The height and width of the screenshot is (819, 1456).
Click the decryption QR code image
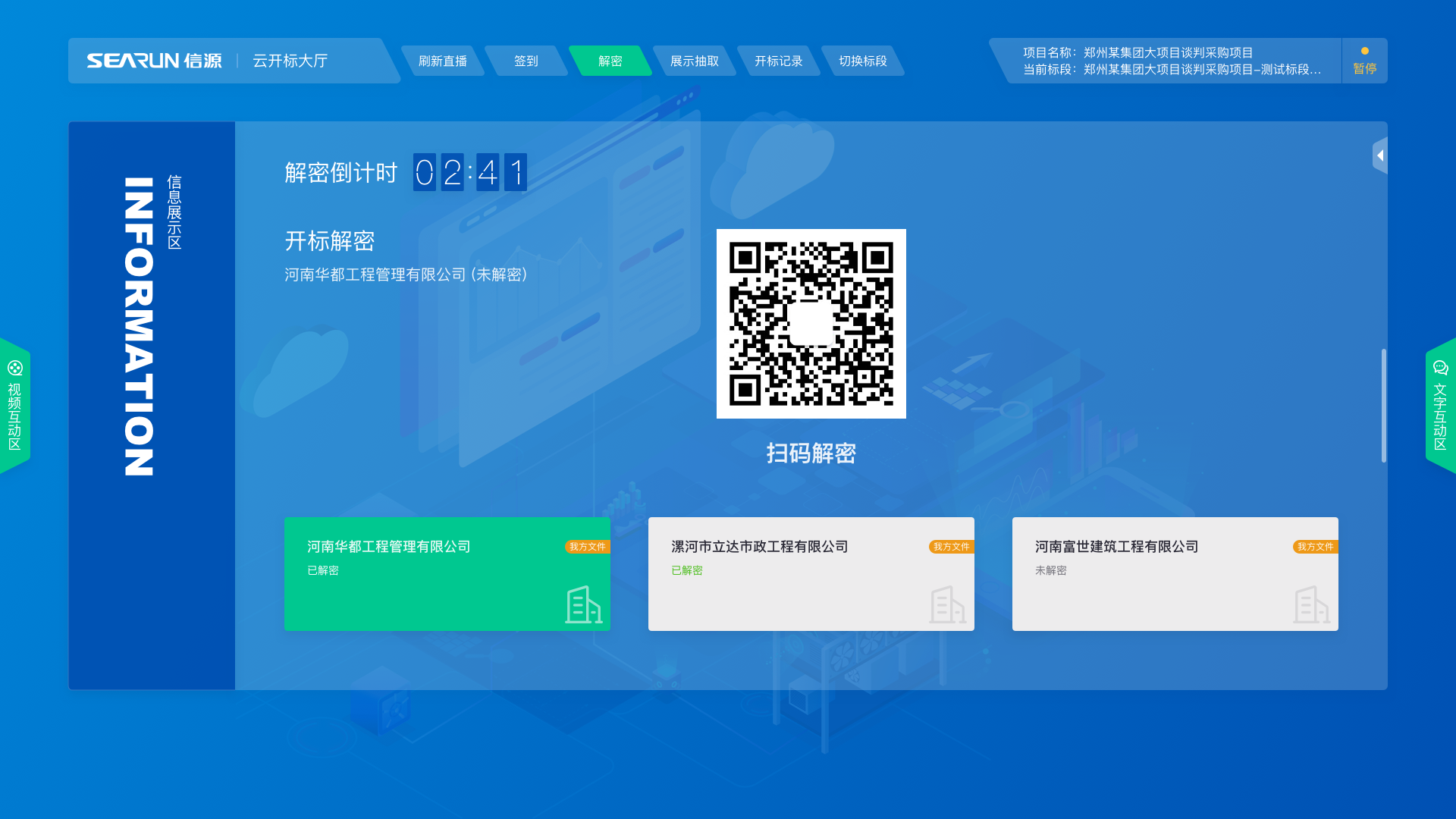(x=811, y=324)
